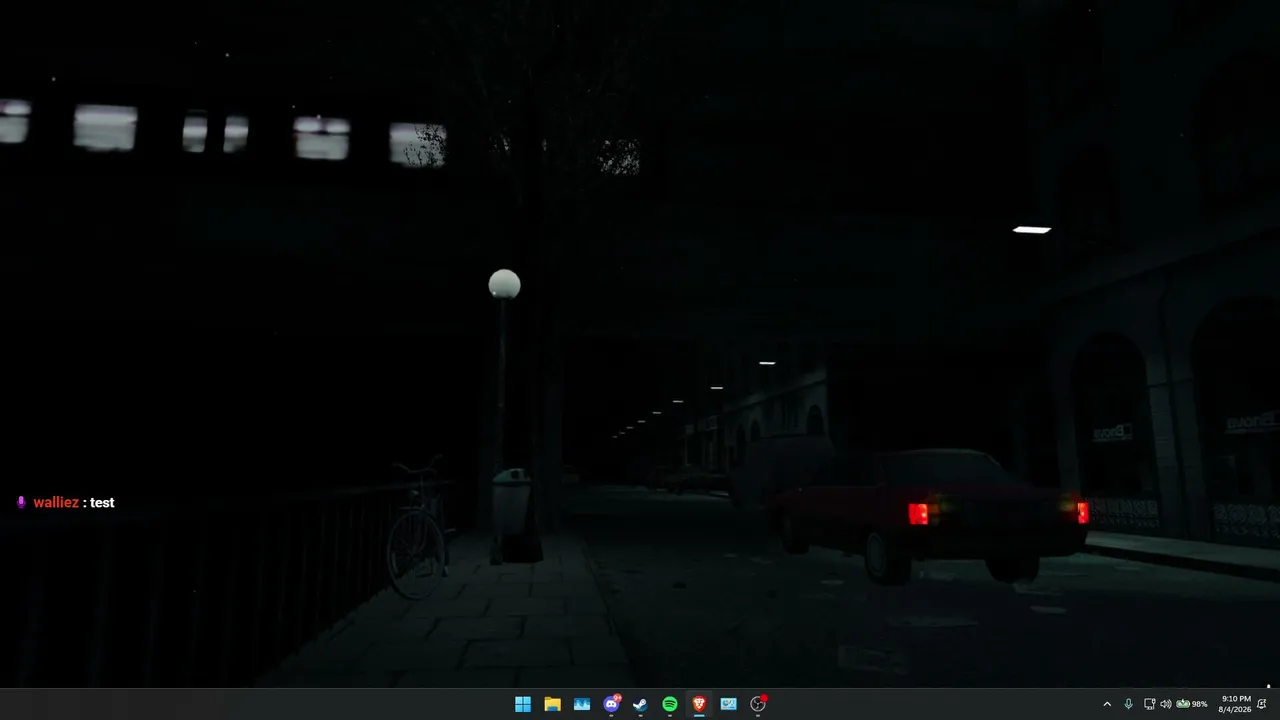Click the username walliez in chat overlay
The image size is (1280, 720).
click(x=56, y=503)
